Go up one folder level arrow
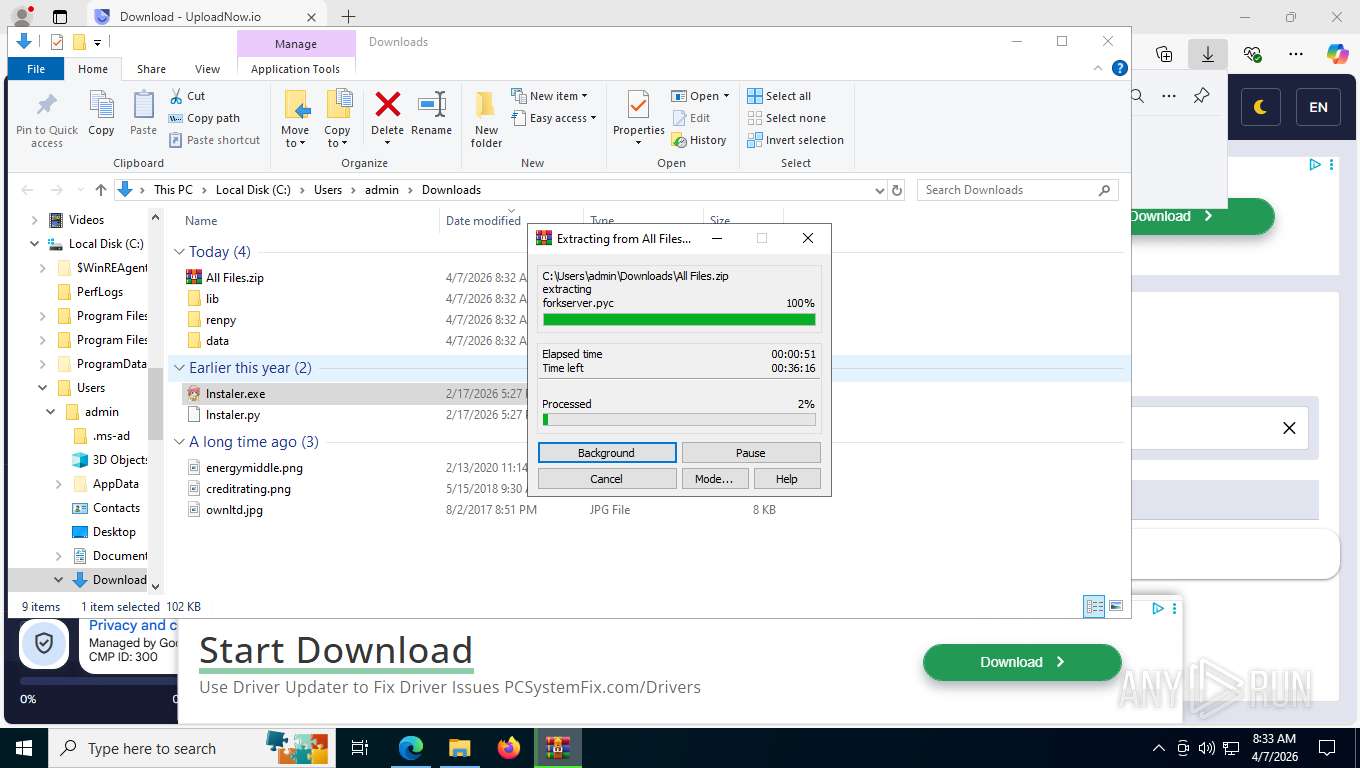Viewport: 1360px width, 768px height. pos(101,190)
